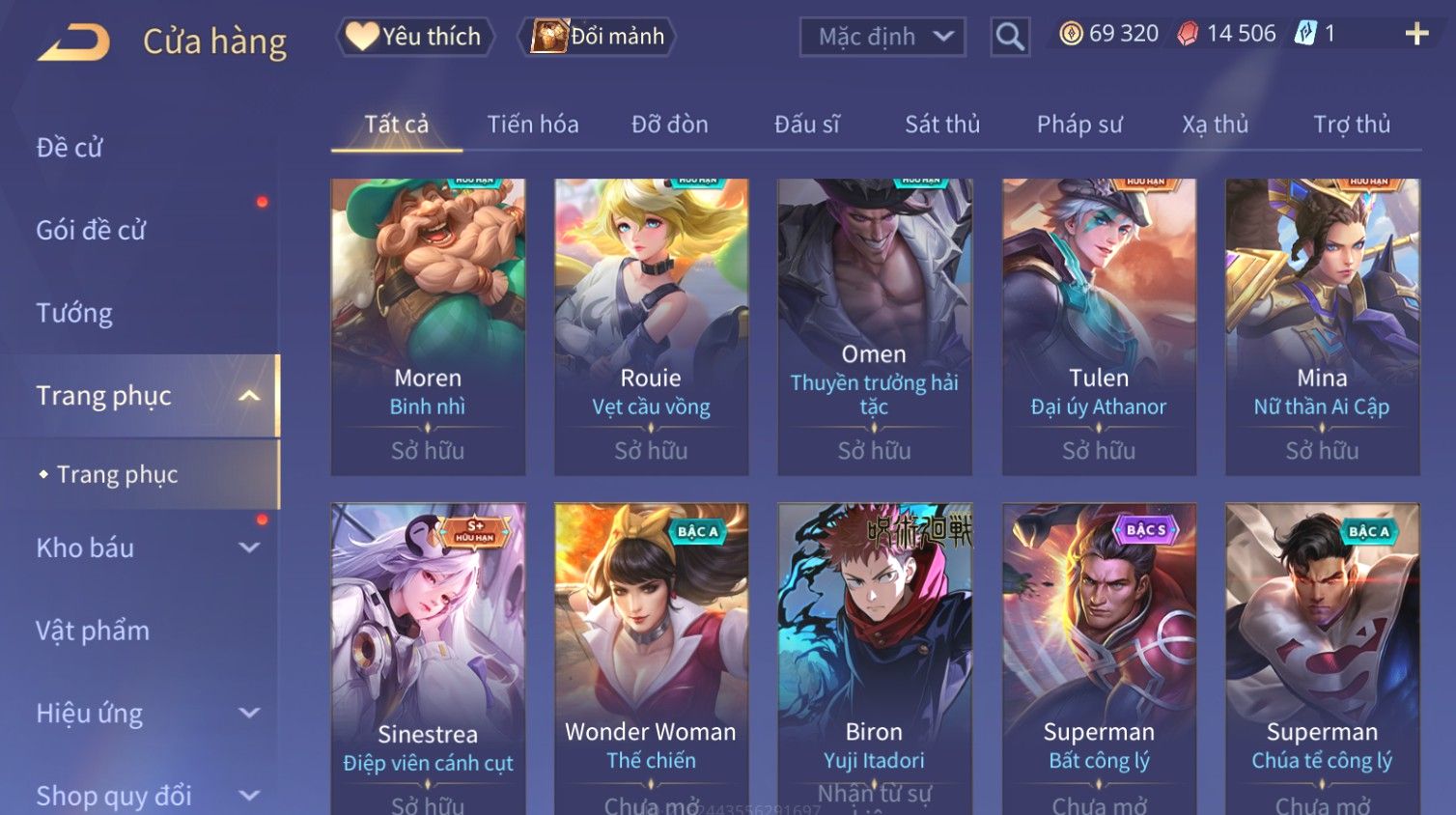Select the Biron Yuji Itadori skin card
Viewport: 1456px width, 815px height.
click(x=875, y=659)
